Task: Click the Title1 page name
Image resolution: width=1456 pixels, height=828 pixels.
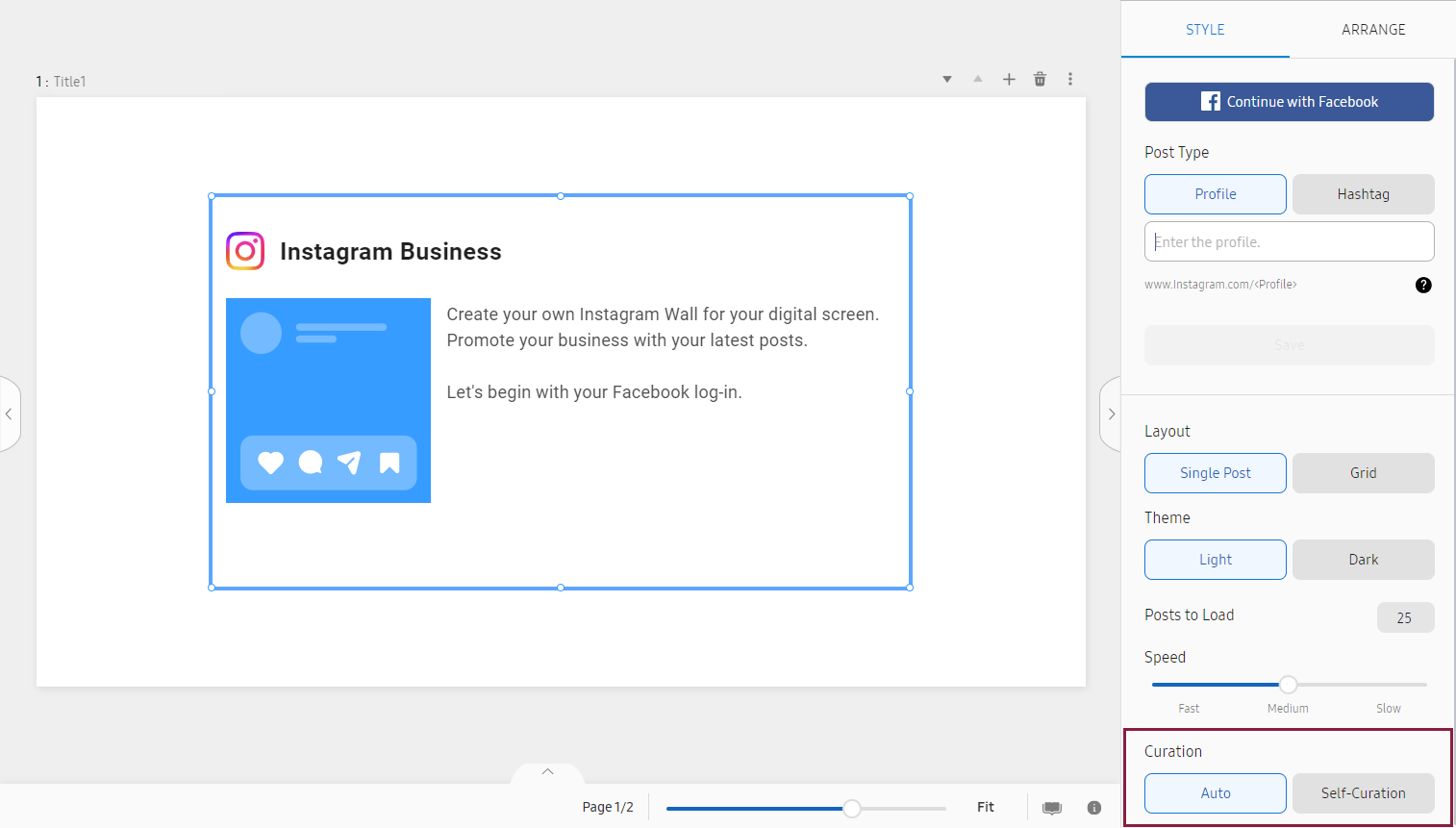Action: point(70,82)
